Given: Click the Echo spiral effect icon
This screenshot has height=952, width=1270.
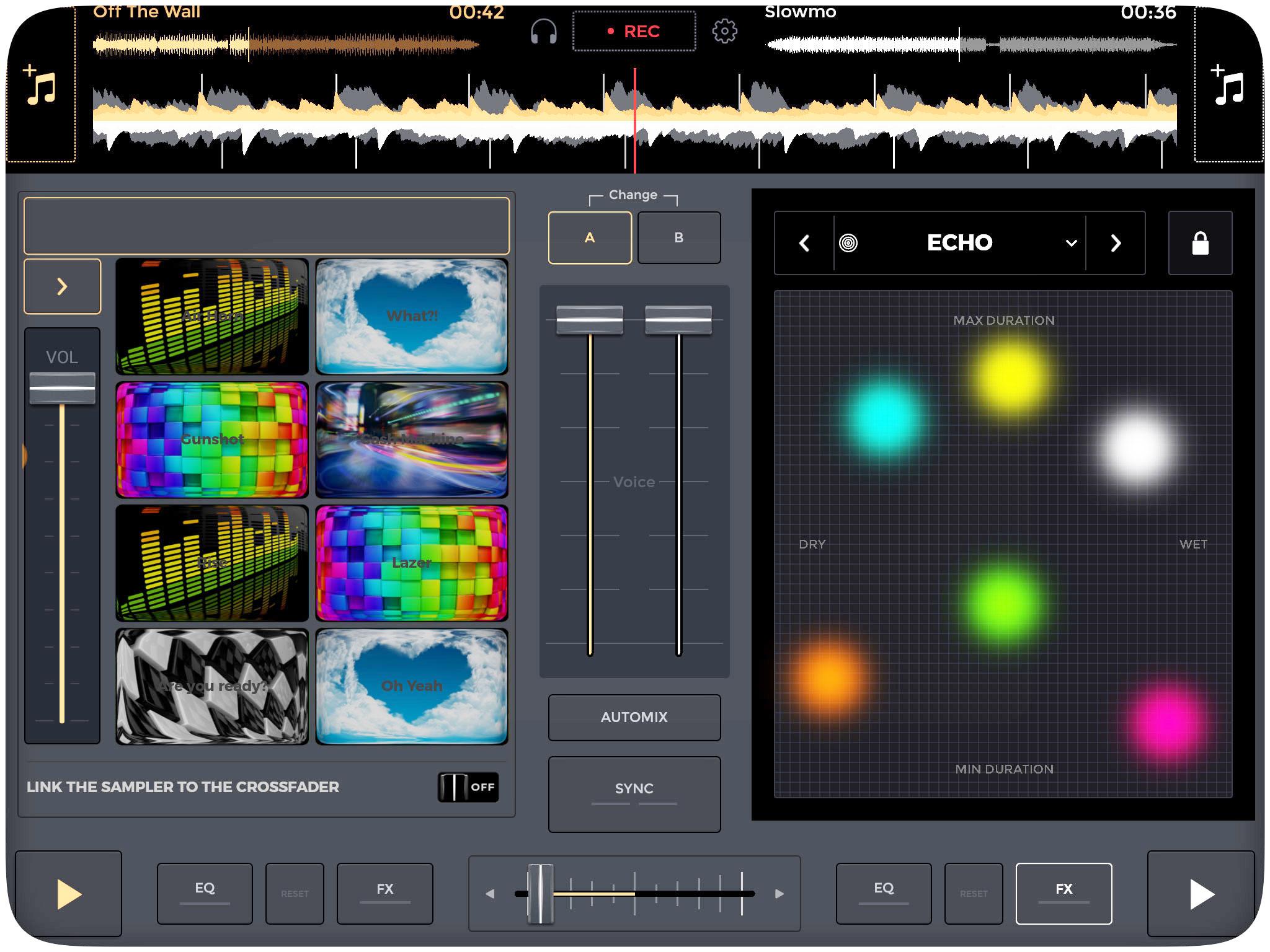Looking at the screenshot, I should [848, 243].
